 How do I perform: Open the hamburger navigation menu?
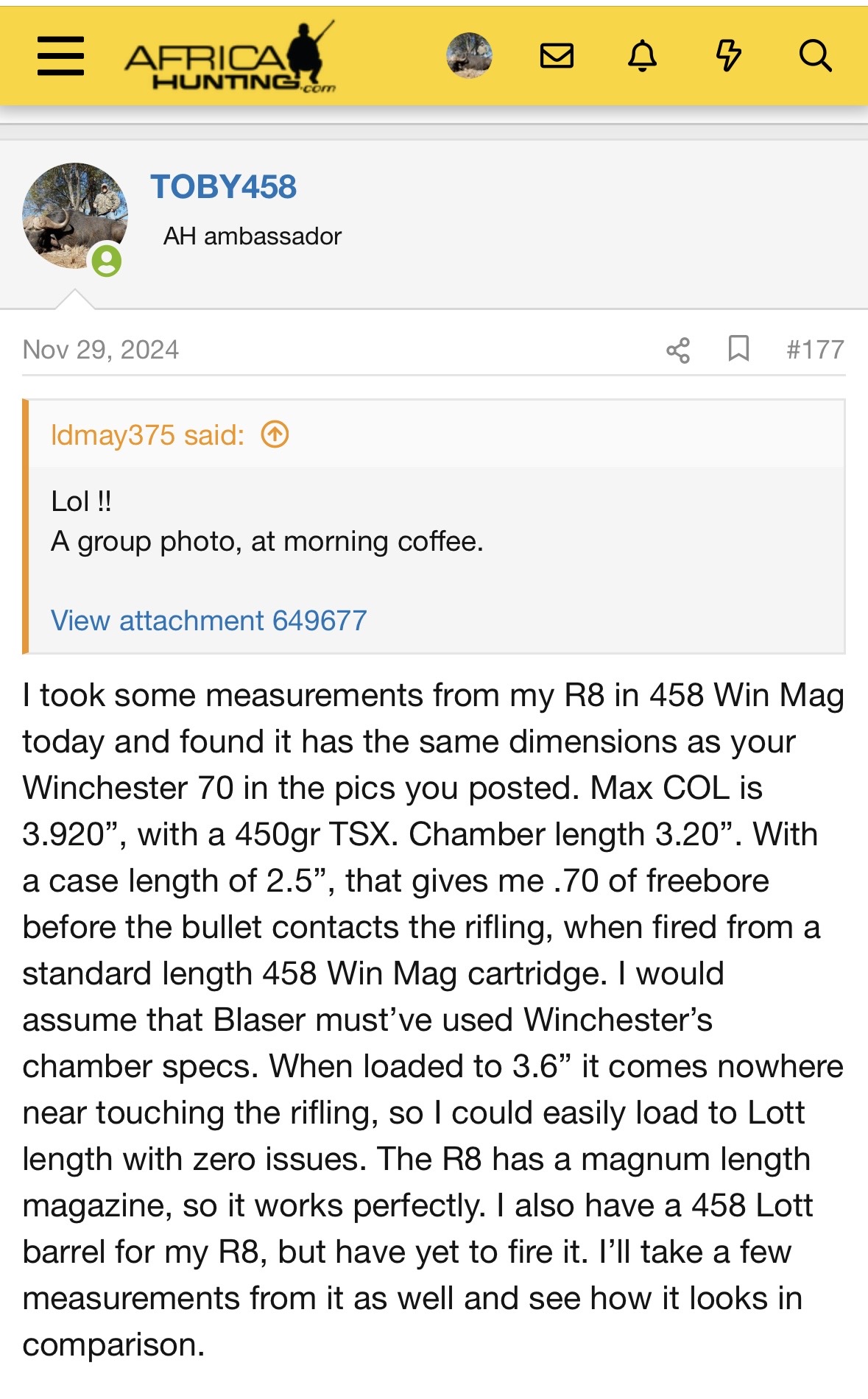coord(60,56)
